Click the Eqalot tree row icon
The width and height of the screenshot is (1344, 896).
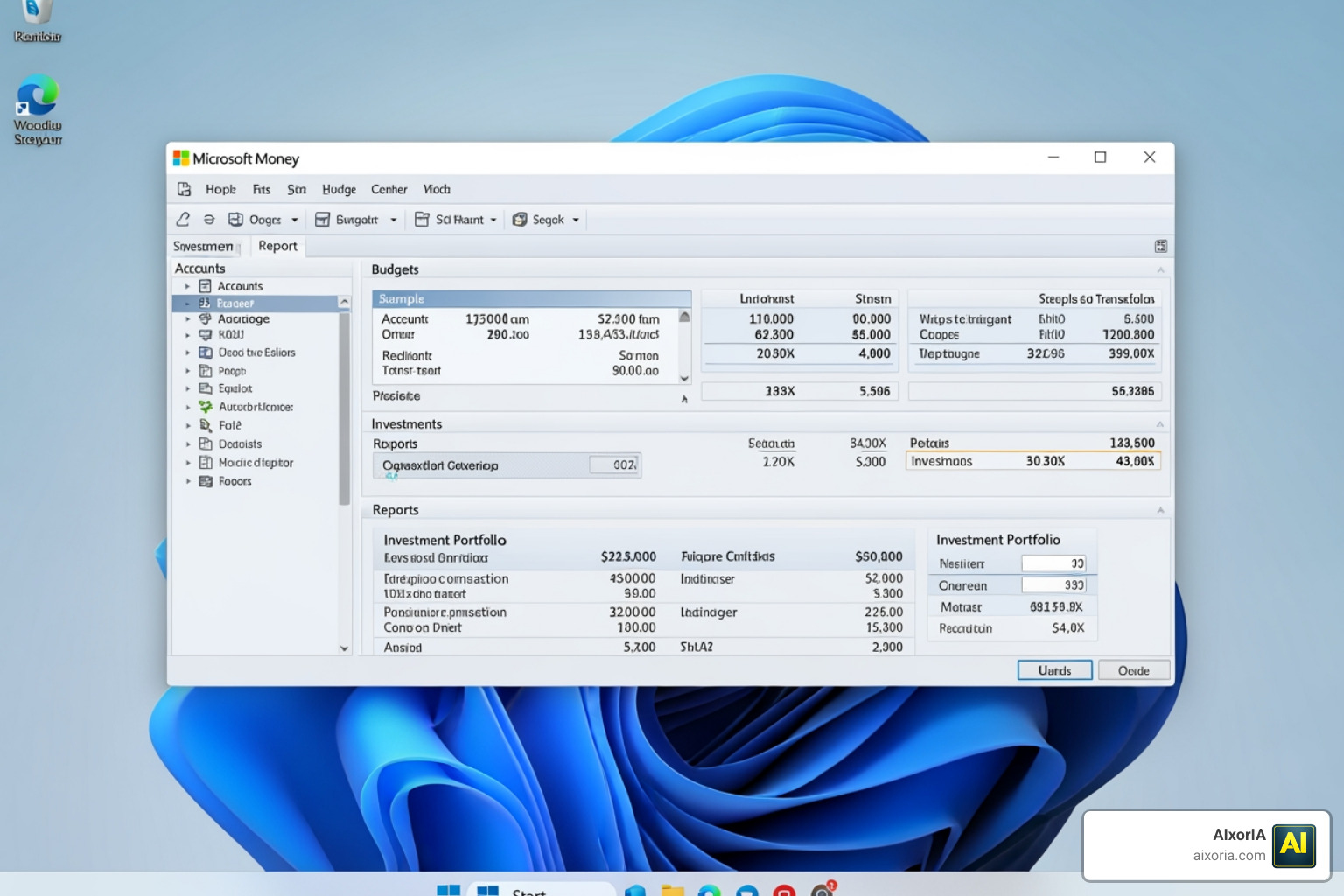point(206,388)
